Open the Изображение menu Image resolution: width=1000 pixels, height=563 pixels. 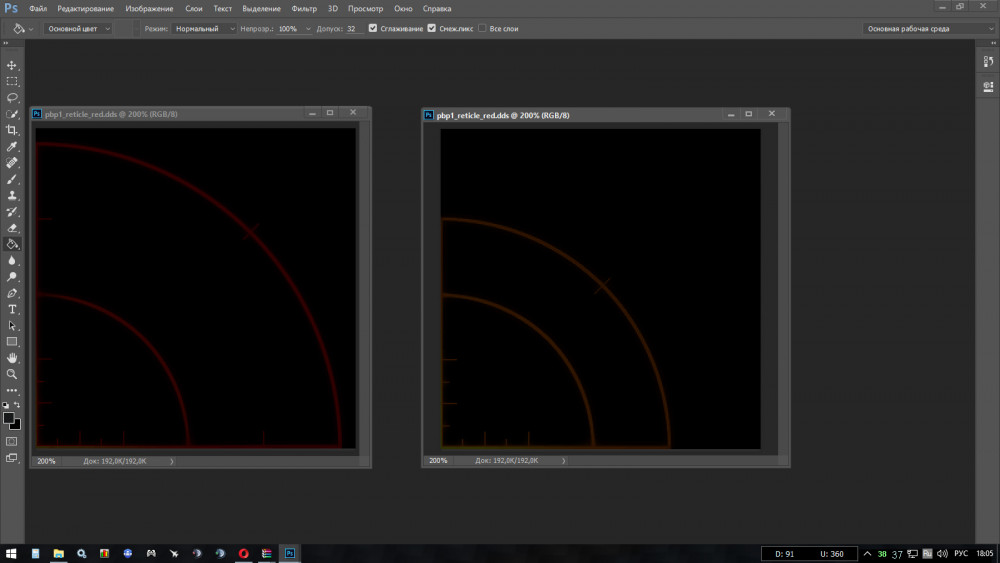click(149, 8)
